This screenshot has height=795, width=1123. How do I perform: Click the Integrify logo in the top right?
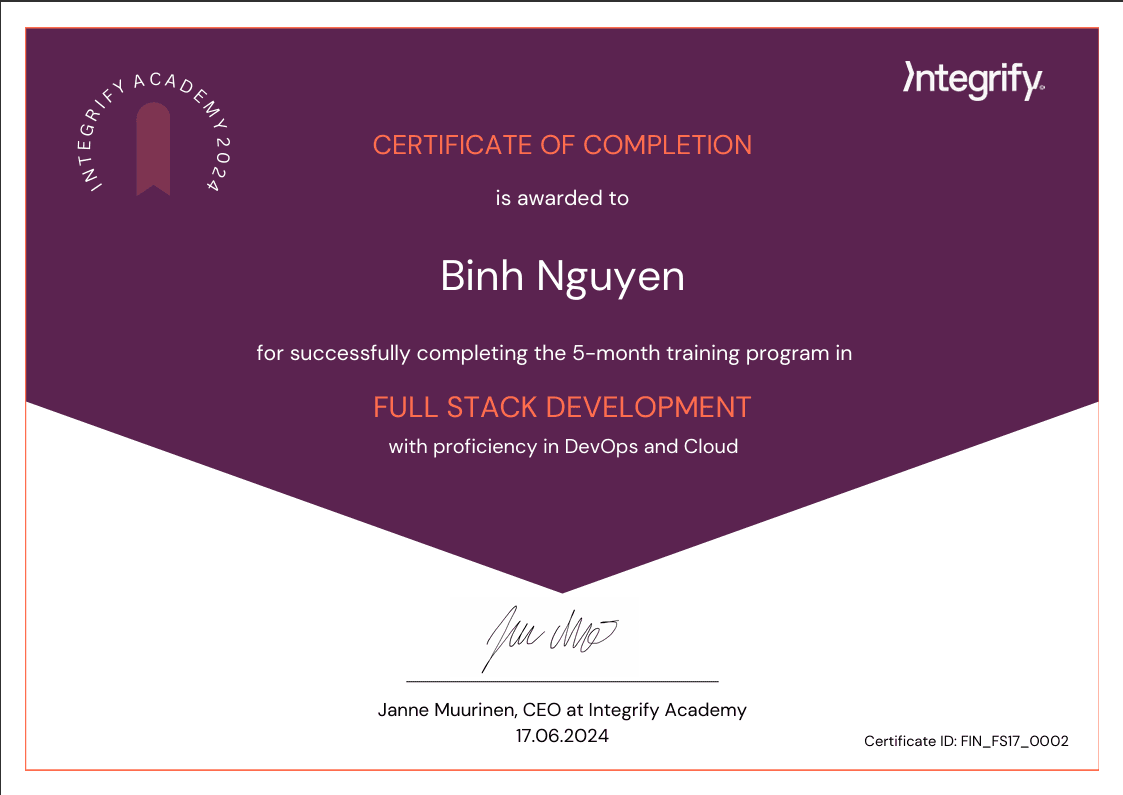(973, 80)
